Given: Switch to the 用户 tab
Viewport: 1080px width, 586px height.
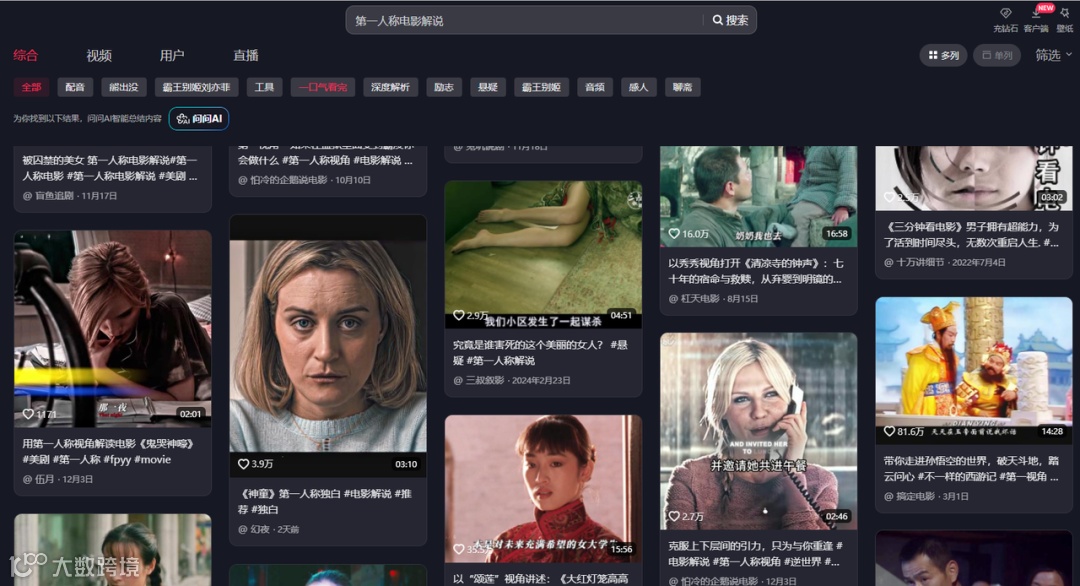Looking at the screenshot, I should (172, 56).
